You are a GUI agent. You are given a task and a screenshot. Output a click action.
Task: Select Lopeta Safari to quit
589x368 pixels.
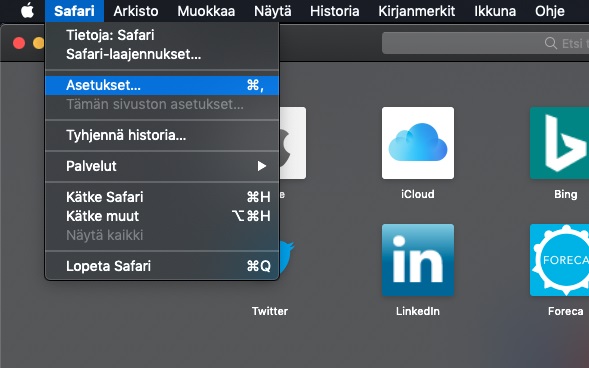click(x=162, y=266)
